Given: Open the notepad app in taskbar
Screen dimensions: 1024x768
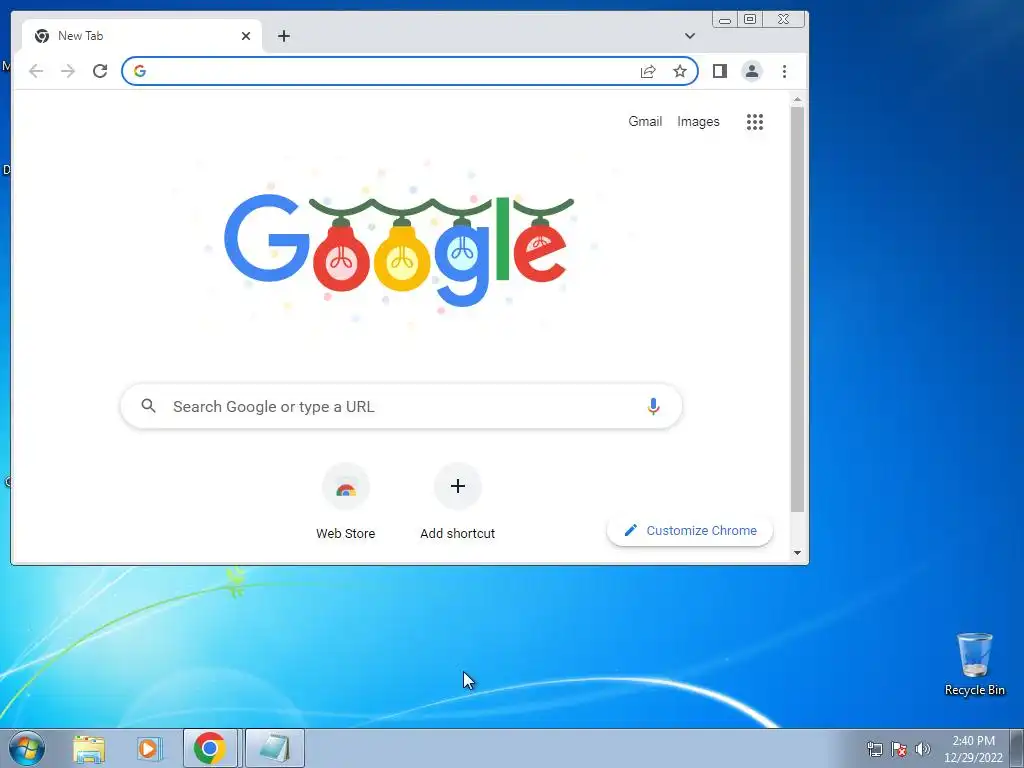Looking at the screenshot, I should click(x=274, y=748).
